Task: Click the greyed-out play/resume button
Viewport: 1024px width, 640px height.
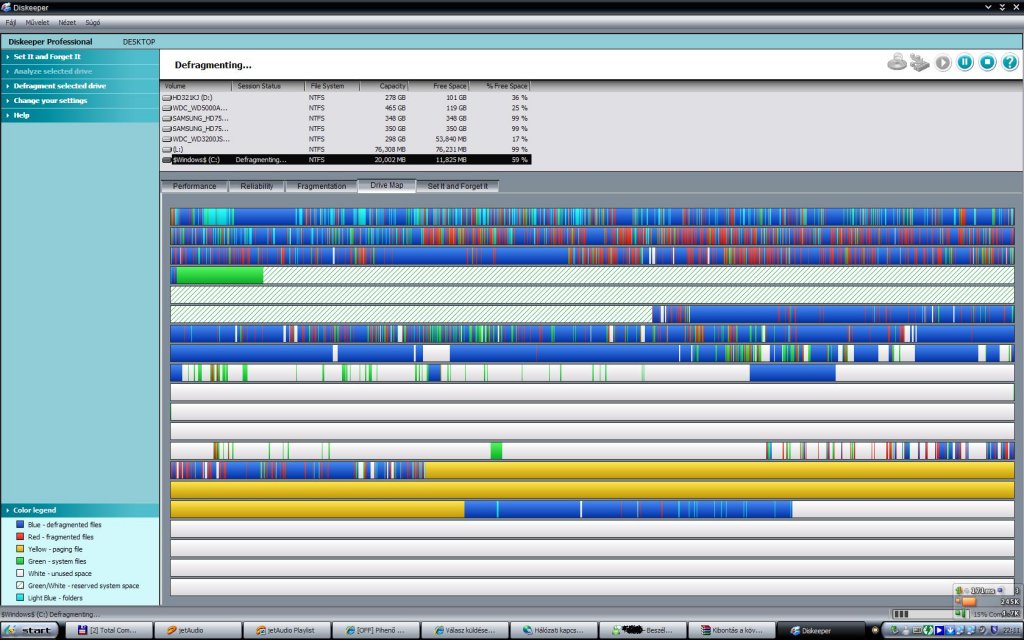Action: (x=942, y=63)
